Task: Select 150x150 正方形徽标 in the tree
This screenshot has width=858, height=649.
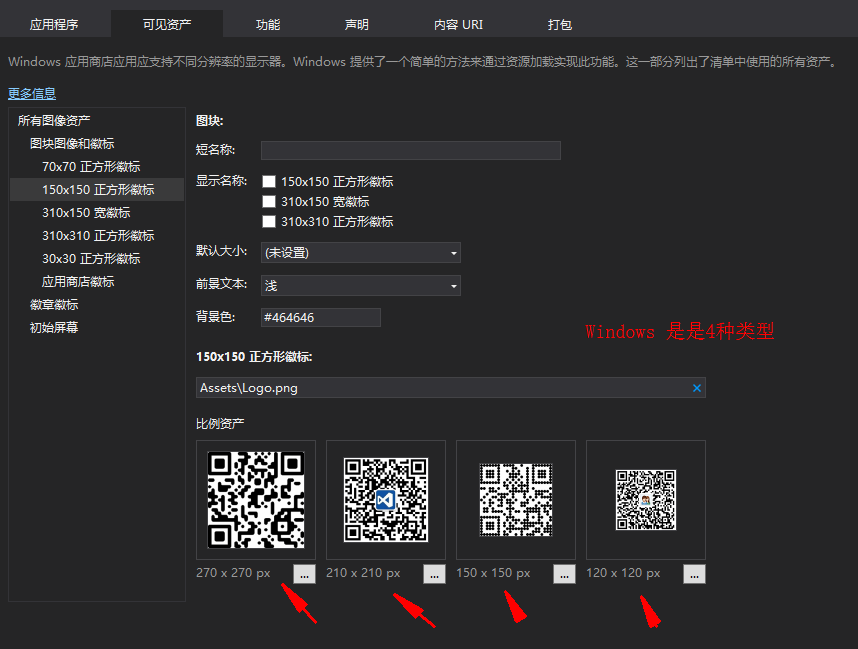Action: pos(97,189)
